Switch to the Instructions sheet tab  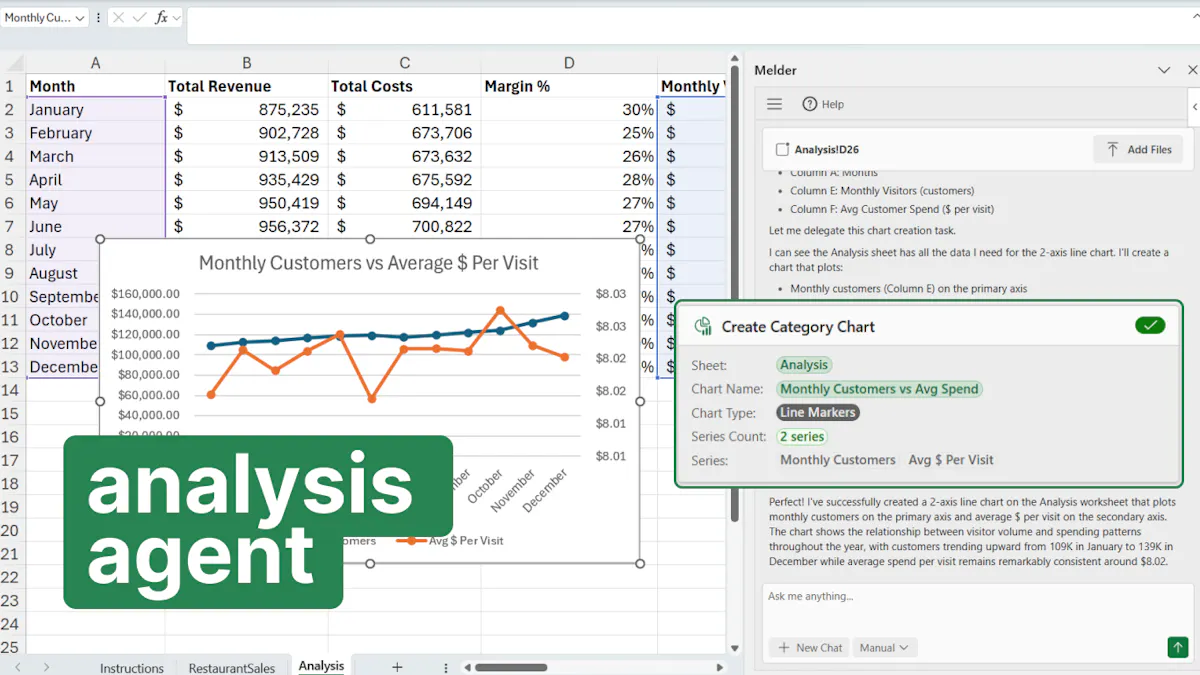pyautogui.click(x=131, y=667)
